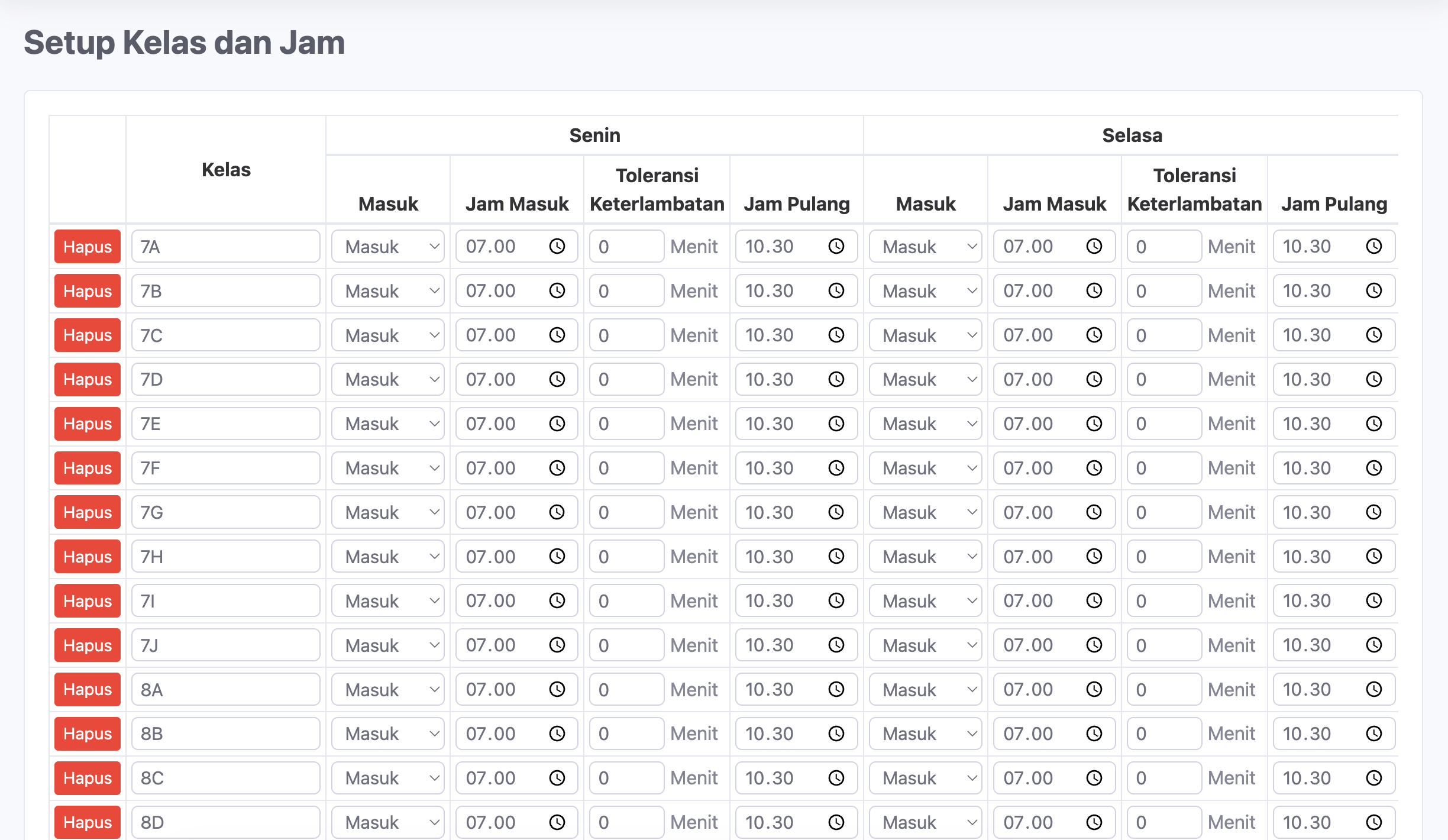Viewport: 1448px width, 840px height.
Task: Click clock icon in 8C Senin Jam Pulang
Action: pos(836,778)
